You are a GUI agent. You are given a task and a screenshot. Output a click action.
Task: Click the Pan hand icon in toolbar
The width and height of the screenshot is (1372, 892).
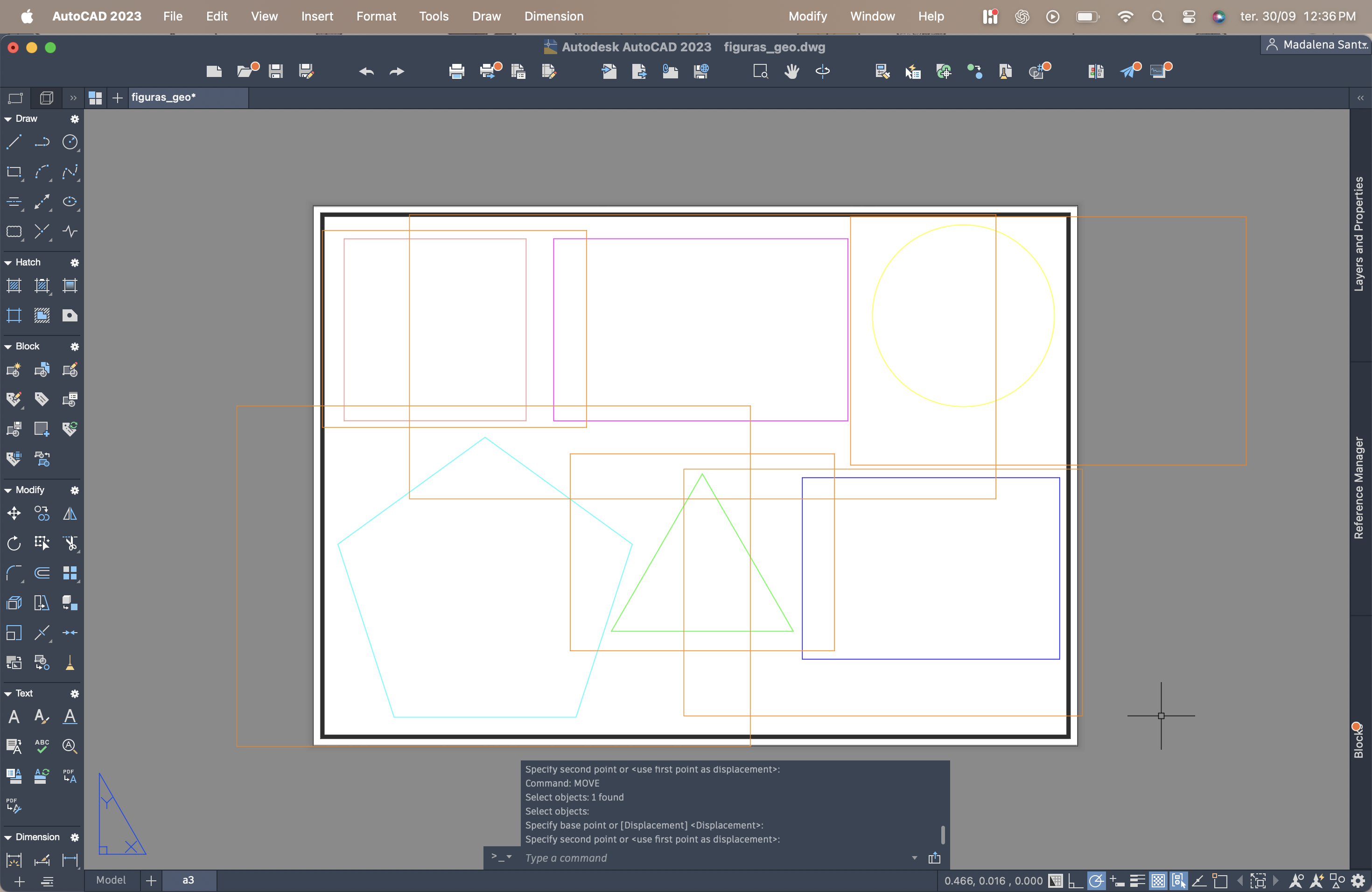pos(791,71)
